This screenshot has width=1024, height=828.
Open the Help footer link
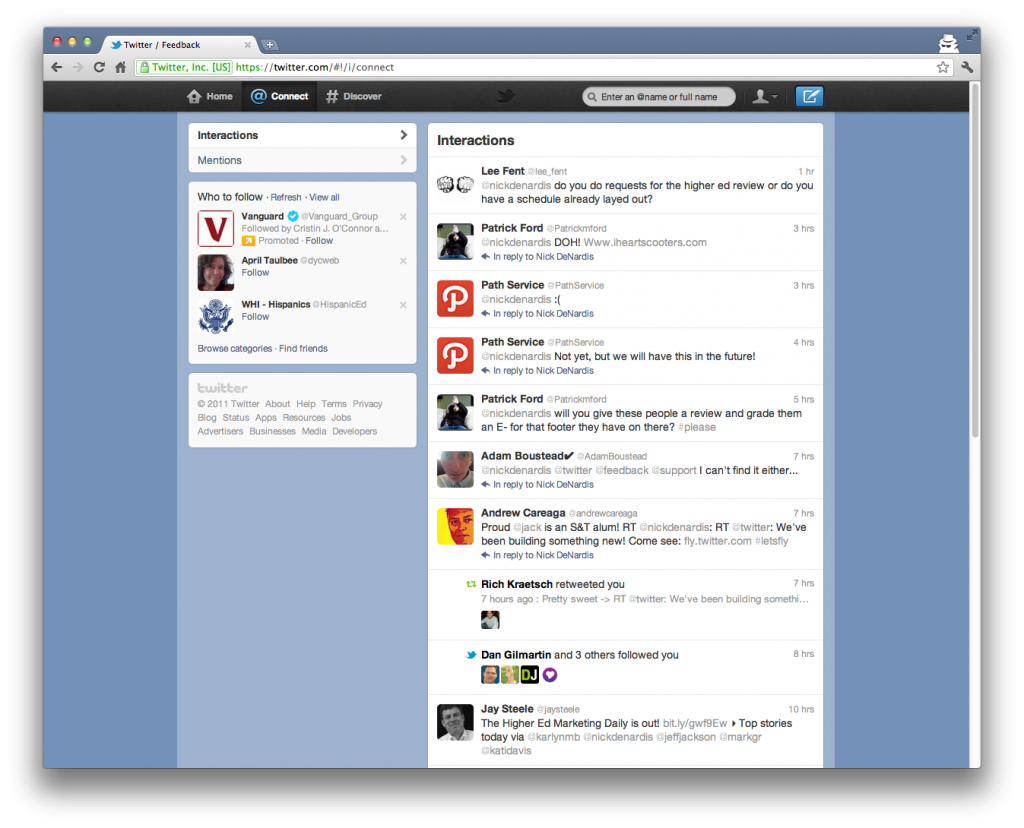click(x=306, y=404)
